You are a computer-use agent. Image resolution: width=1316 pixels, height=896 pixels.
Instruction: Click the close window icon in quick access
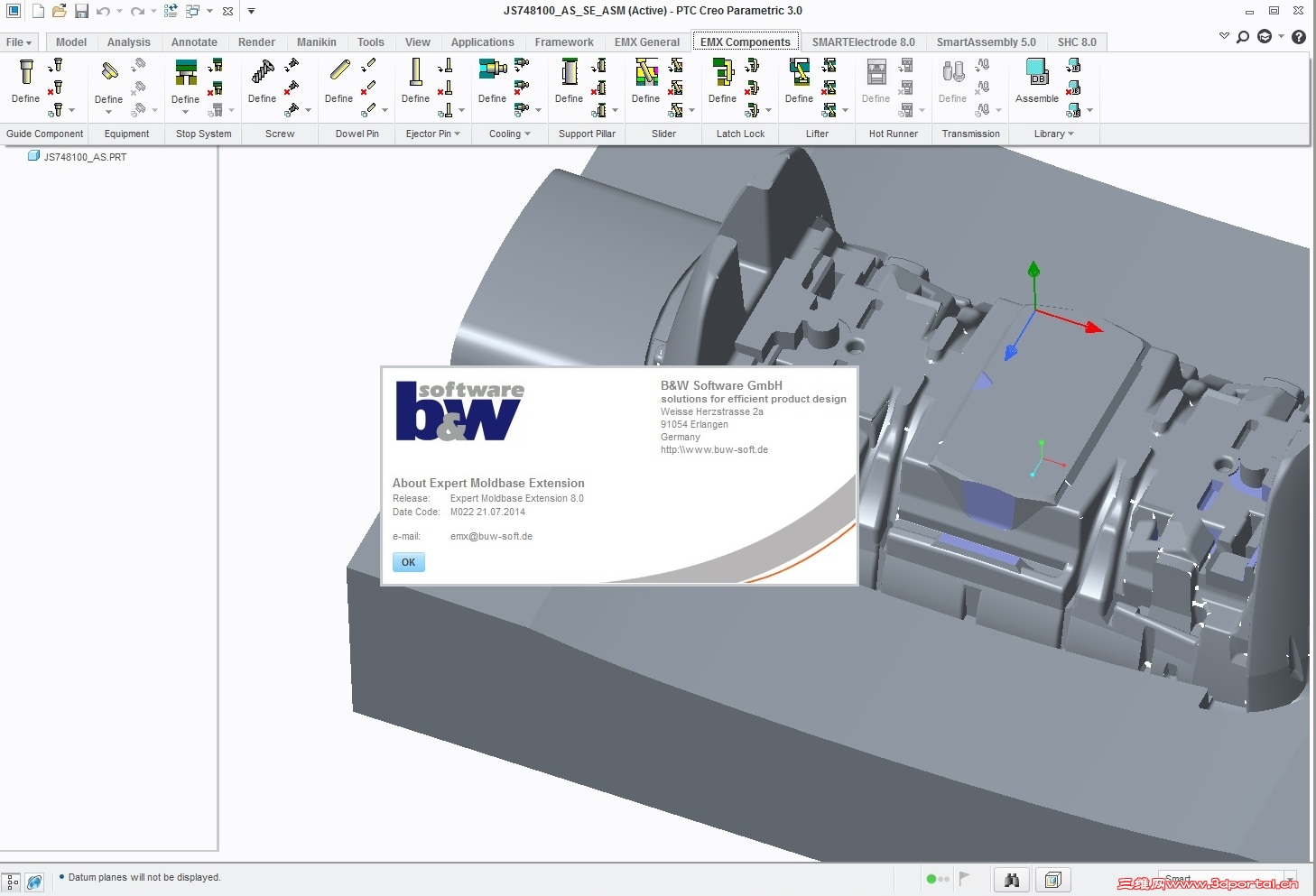tap(227, 12)
